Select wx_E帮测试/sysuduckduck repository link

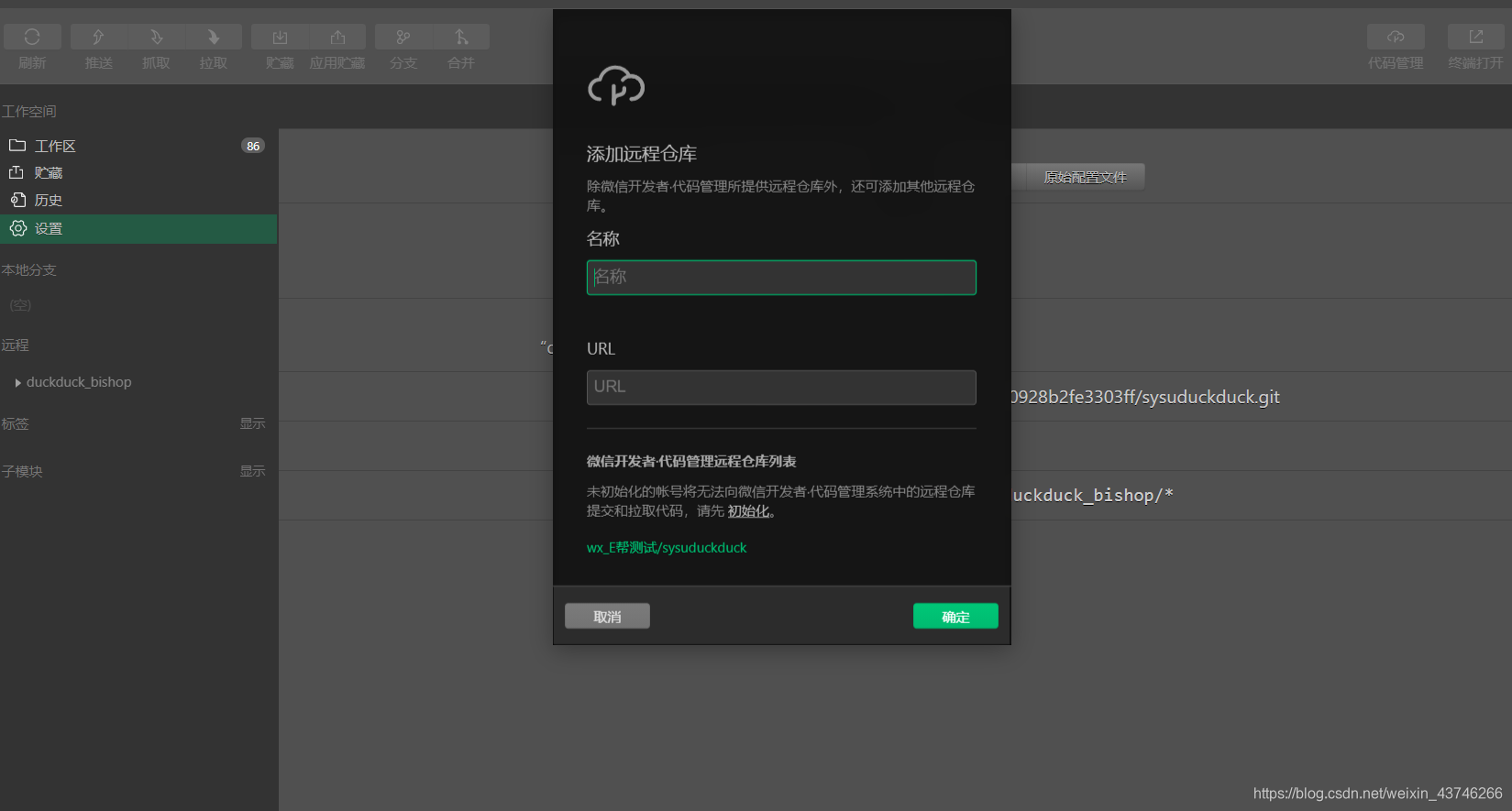click(667, 548)
